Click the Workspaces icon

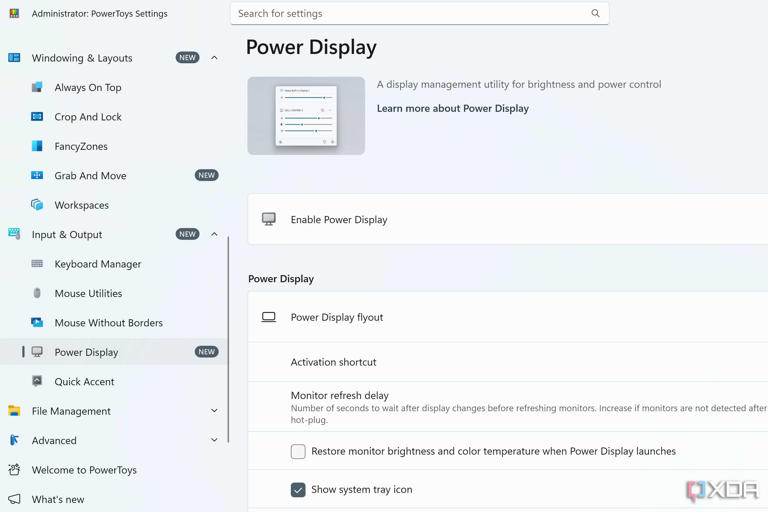[37, 205]
